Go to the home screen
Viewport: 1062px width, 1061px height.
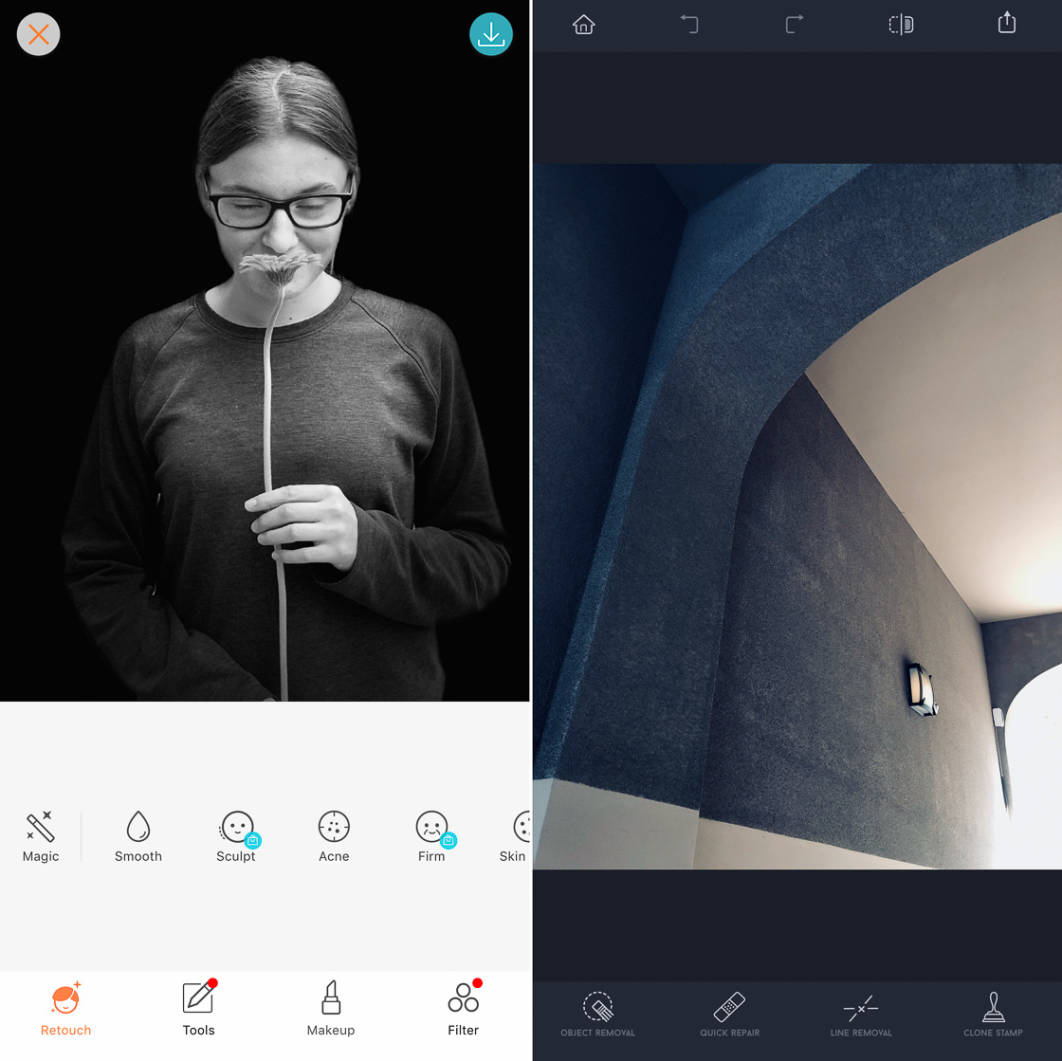583,25
